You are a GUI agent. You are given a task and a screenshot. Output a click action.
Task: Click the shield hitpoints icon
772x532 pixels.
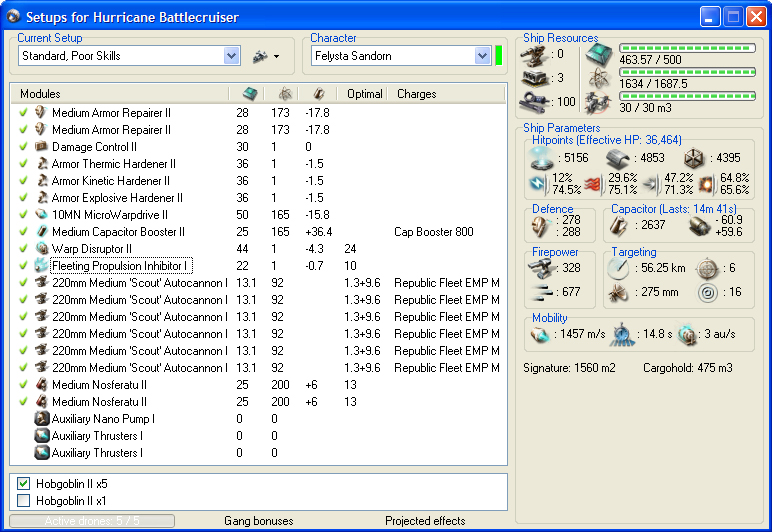point(541,159)
